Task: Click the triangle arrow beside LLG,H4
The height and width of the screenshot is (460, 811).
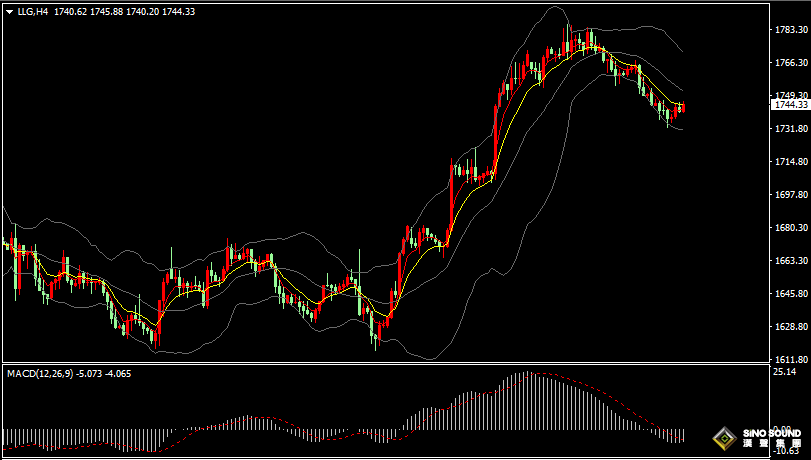Action: (x=9, y=12)
